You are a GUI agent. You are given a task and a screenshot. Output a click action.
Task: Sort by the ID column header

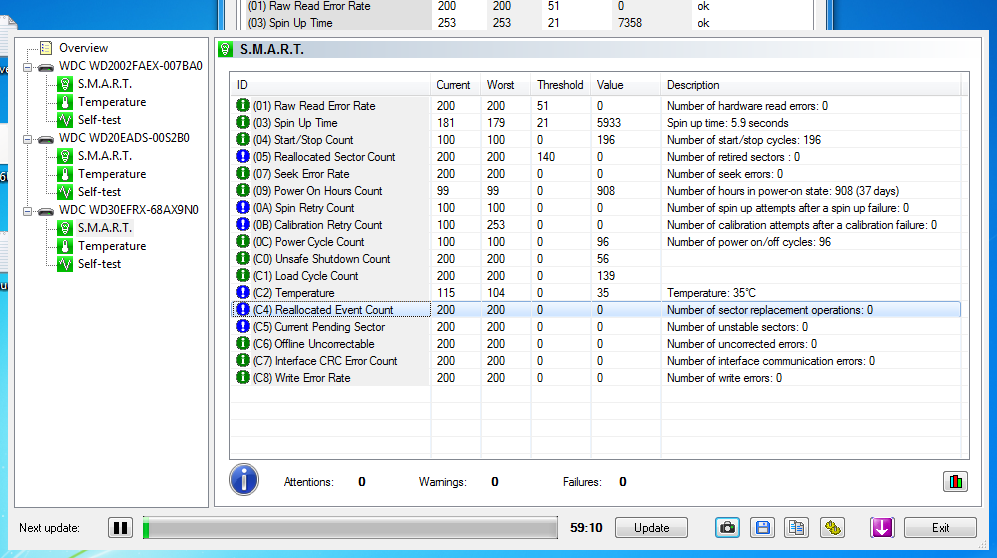coord(331,85)
